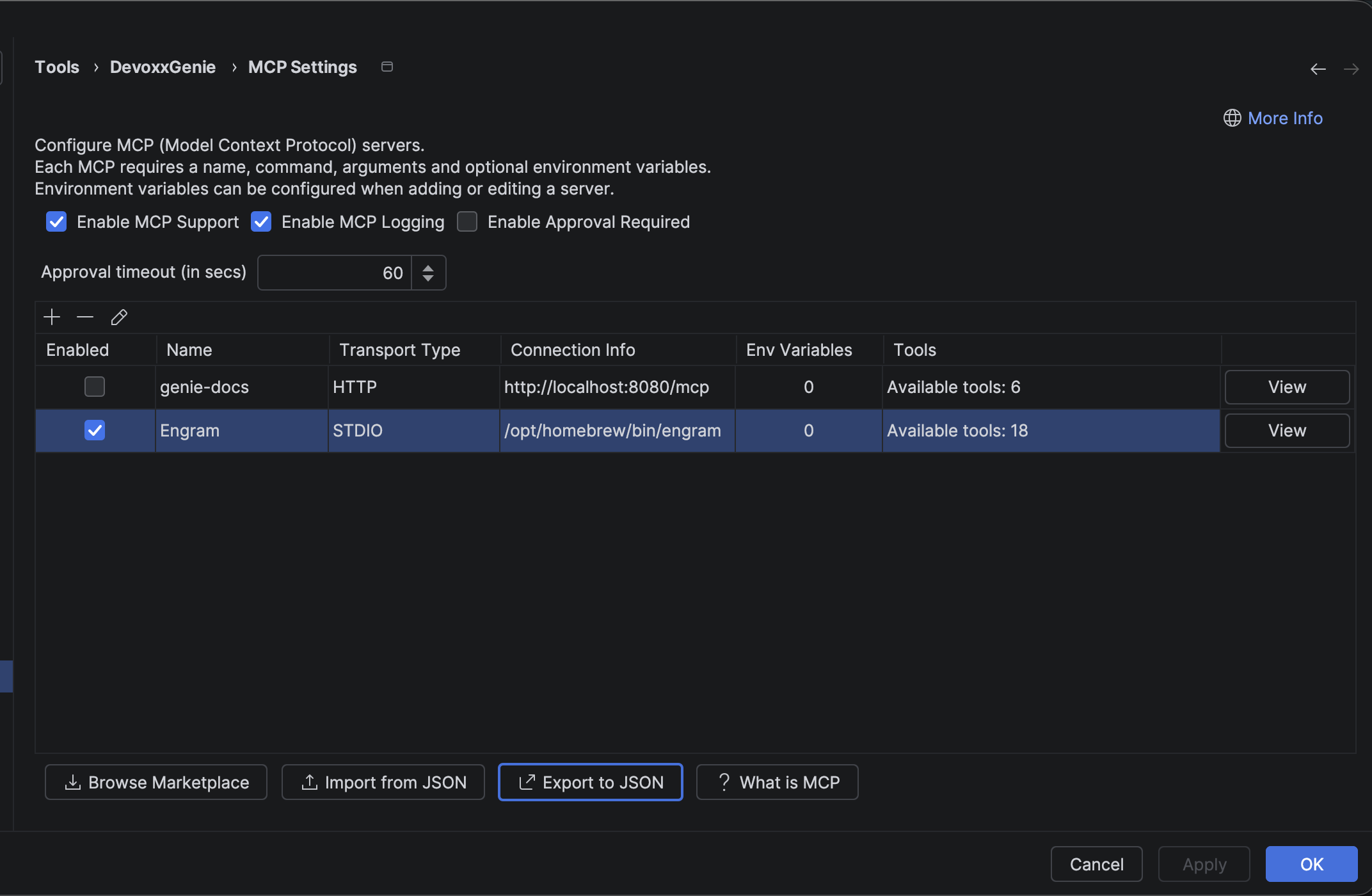The width and height of the screenshot is (1372, 896).
Task: Sort the table by the Name column
Action: pos(243,349)
